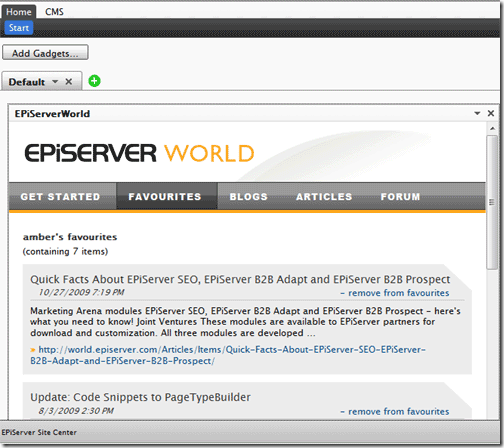Close the Default tab with its X icon
This screenshot has height=448, width=504.
tap(69, 82)
